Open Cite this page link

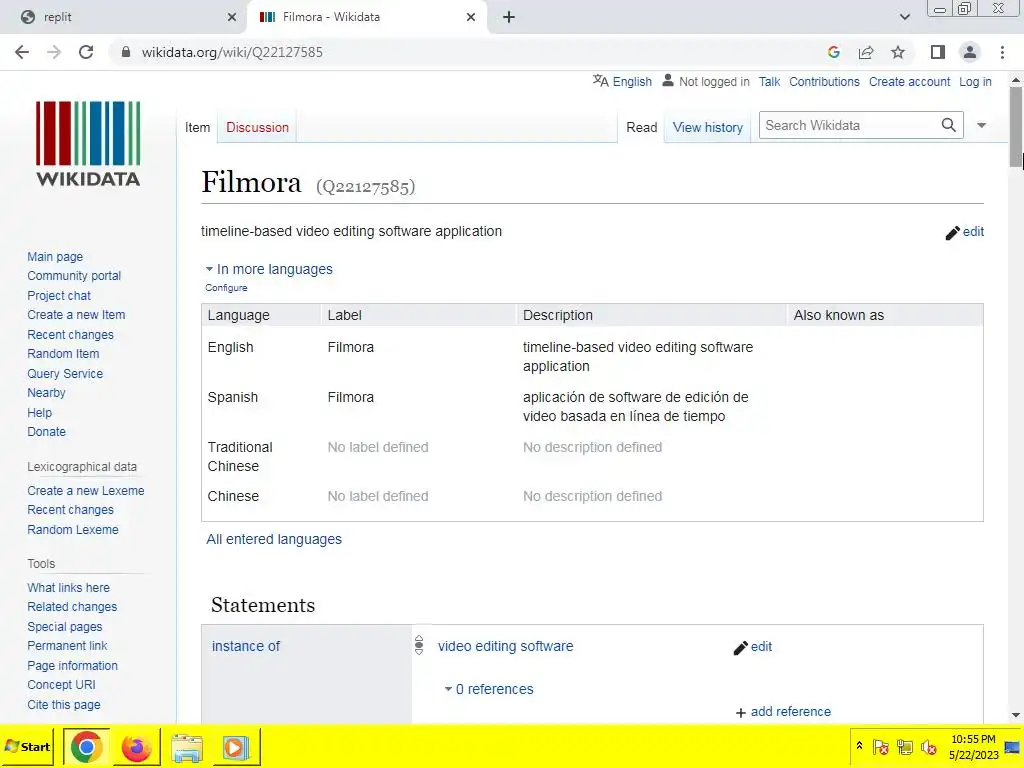pos(64,705)
